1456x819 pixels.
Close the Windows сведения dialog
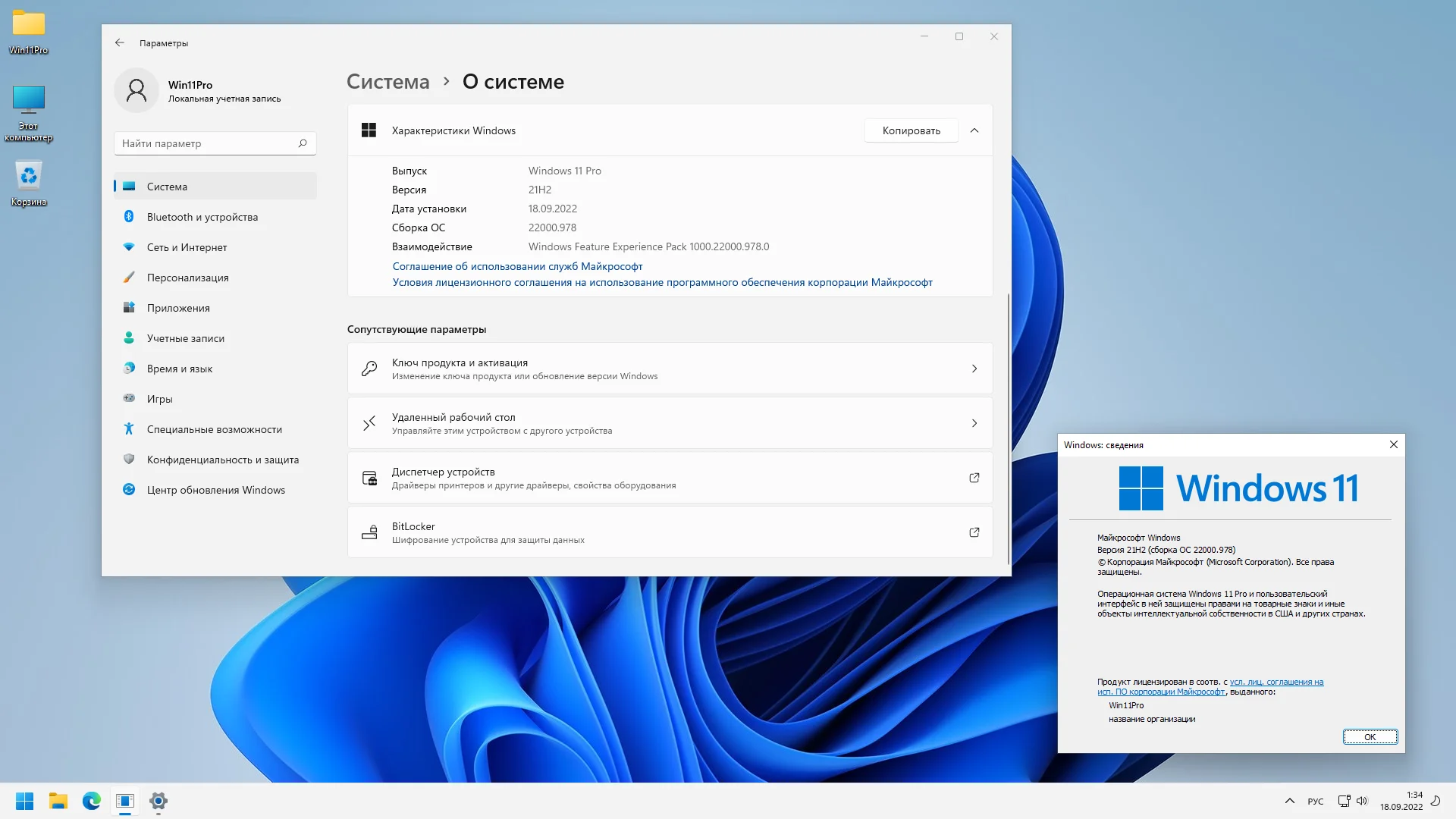point(1393,445)
